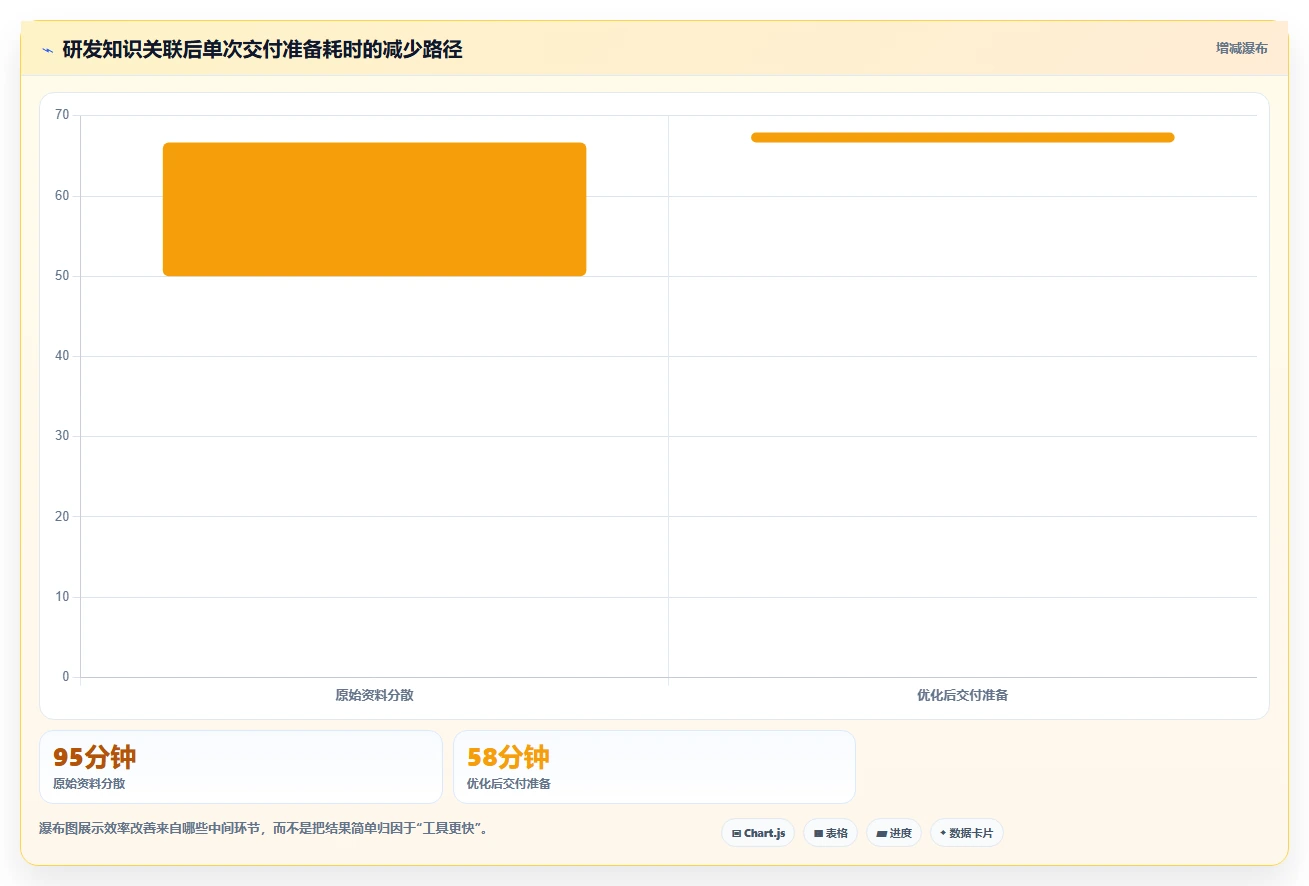Click the orange bar for 原始资料分散
This screenshot has height=886, width=1309.
coord(374,209)
